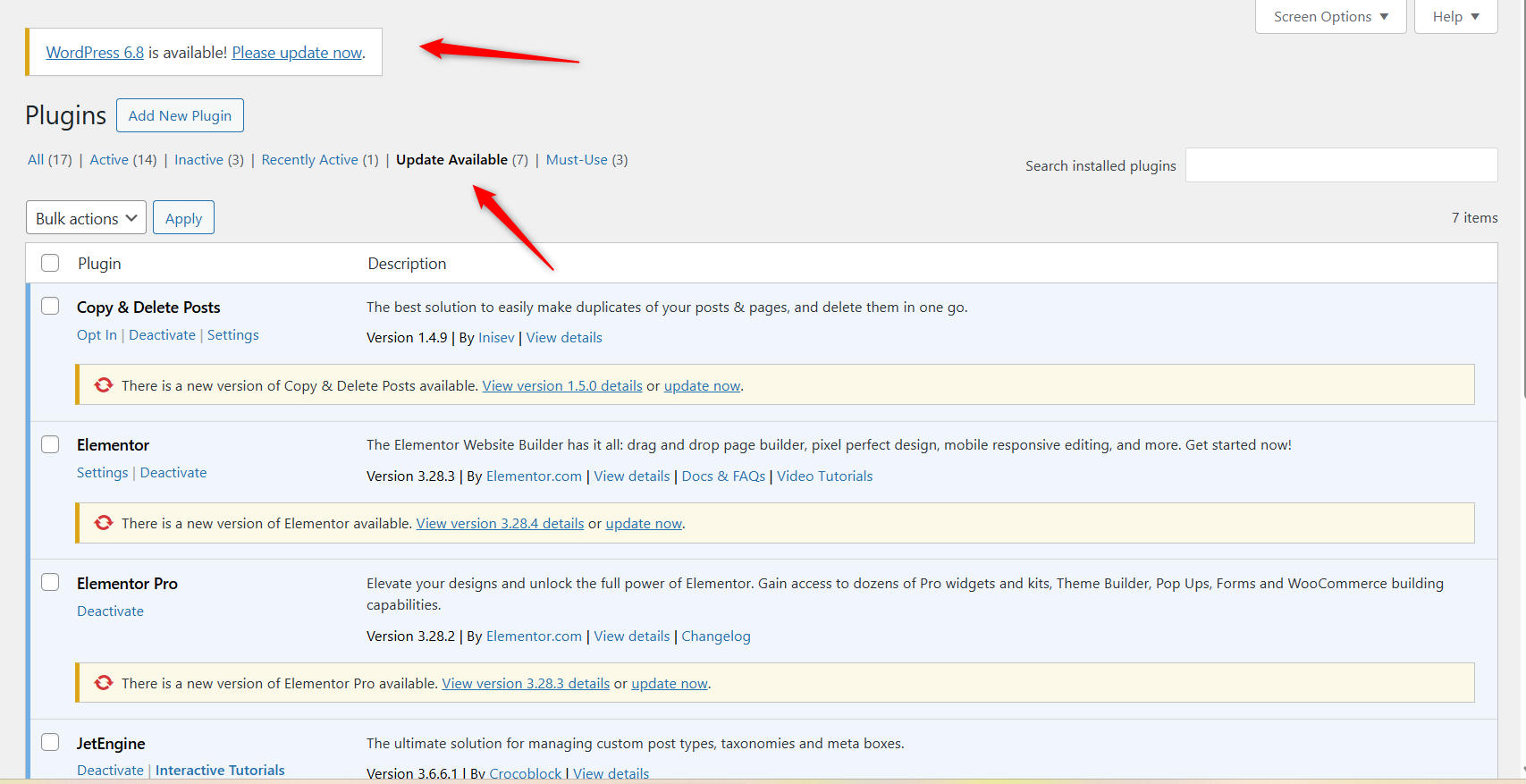The height and width of the screenshot is (784, 1526).
Task: Open Elementor Settings link
Action: click(x=103, y=473)
